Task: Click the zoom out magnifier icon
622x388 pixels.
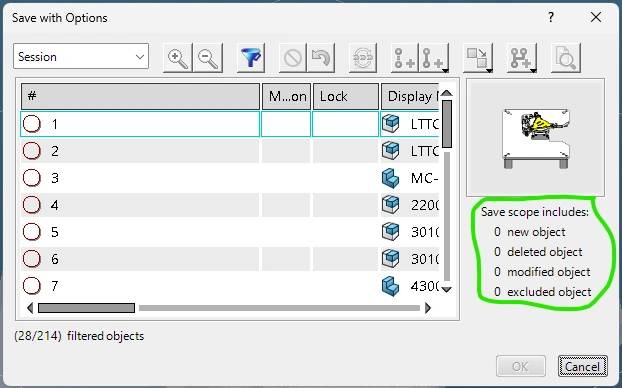Action: click(208, 58)
